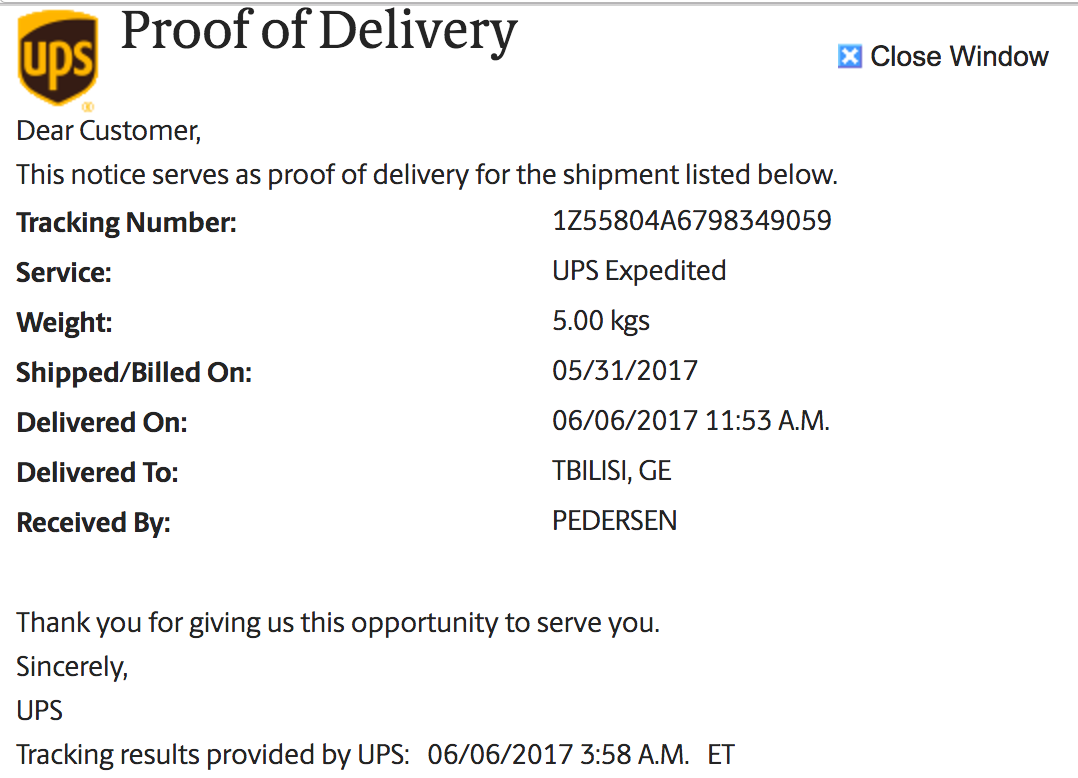Click the Service label

coord(64,273)
